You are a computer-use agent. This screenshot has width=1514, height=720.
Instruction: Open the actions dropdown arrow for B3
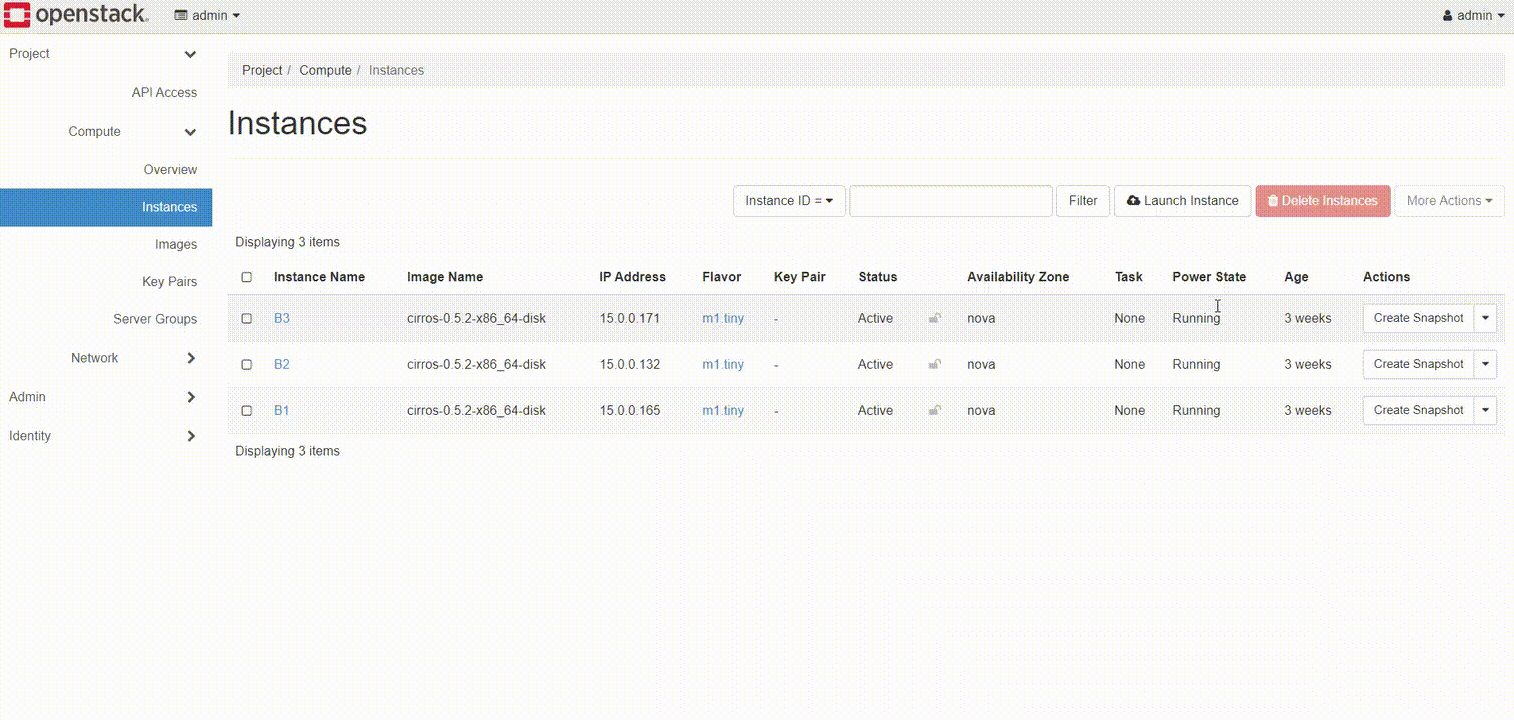pyautogui.click(x=1485, y=318)
